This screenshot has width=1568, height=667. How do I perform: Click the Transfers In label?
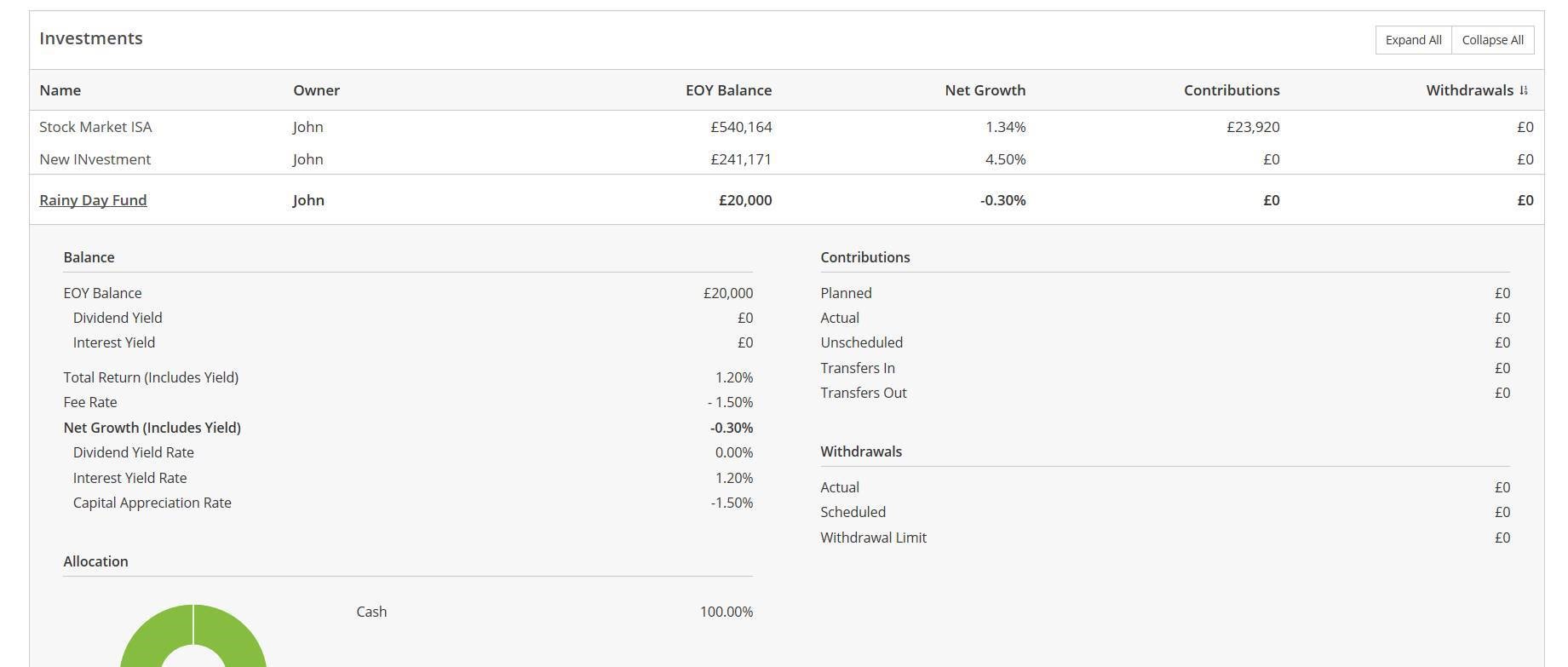point(857,368)
